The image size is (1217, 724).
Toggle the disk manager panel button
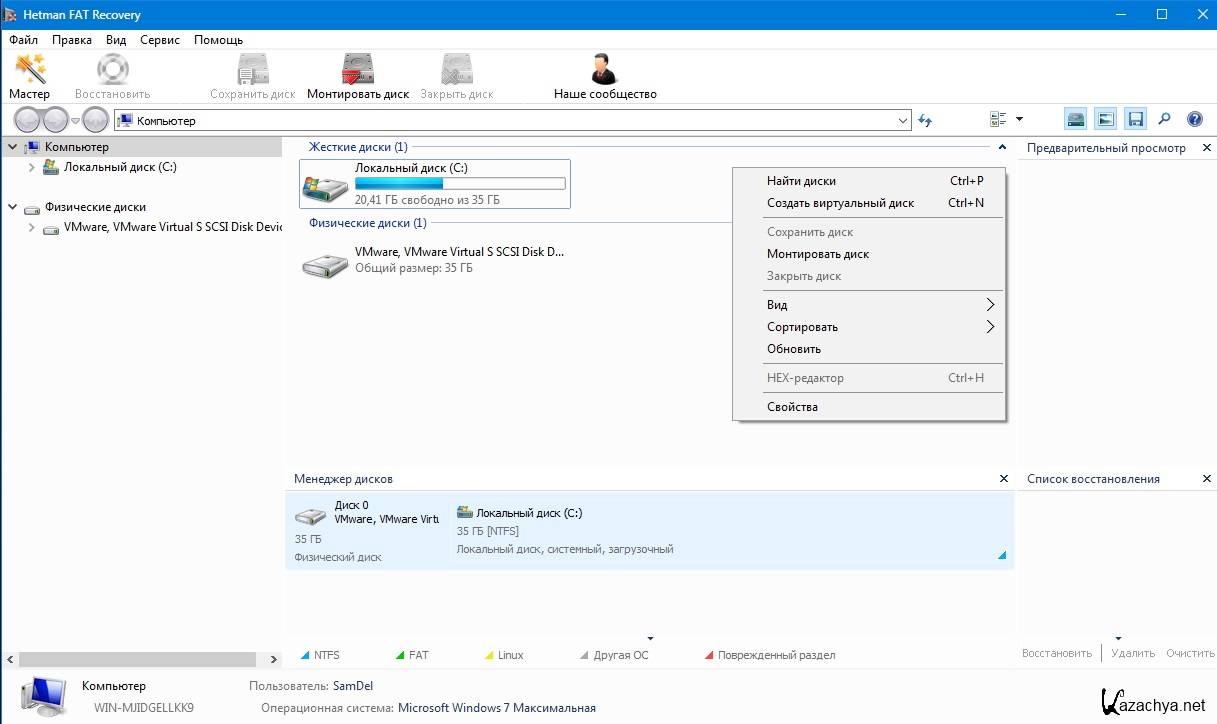1075,119
